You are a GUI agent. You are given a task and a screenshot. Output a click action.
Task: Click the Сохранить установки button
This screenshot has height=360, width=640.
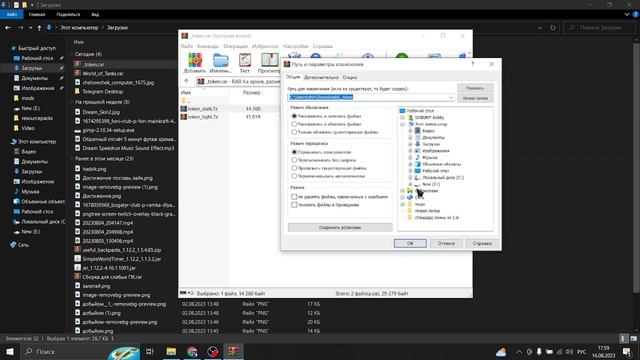(340, 227)
